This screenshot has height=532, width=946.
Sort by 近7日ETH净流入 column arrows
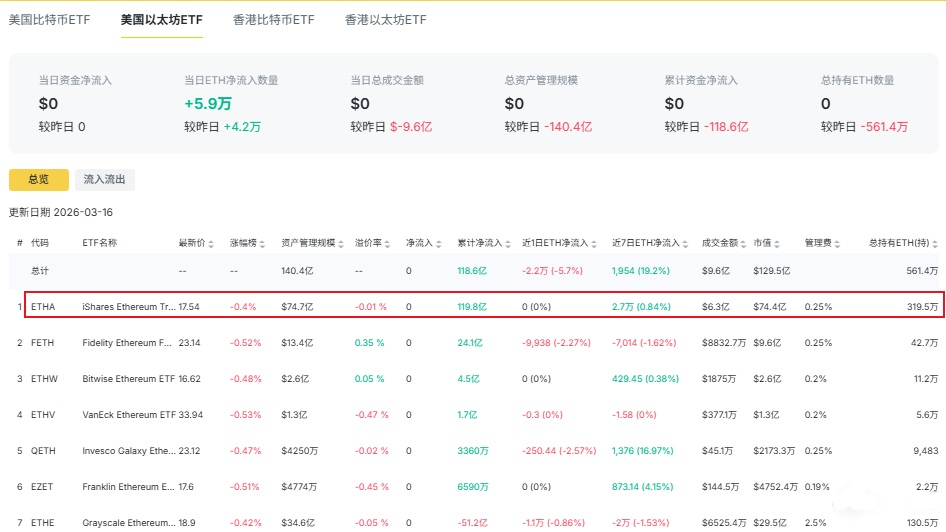pyautogui.click(x=685, y=244)
